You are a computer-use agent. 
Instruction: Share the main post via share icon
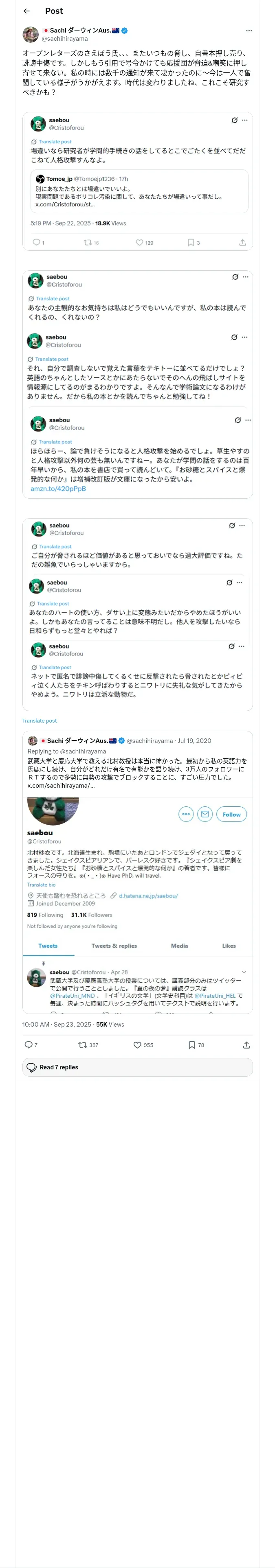(x=246, y=1045)
